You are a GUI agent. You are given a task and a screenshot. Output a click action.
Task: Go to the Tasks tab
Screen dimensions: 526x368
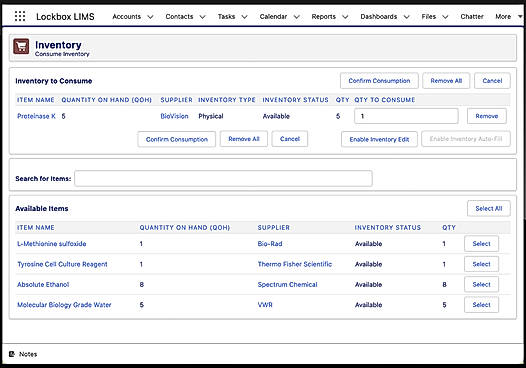(x=226, y=16)
